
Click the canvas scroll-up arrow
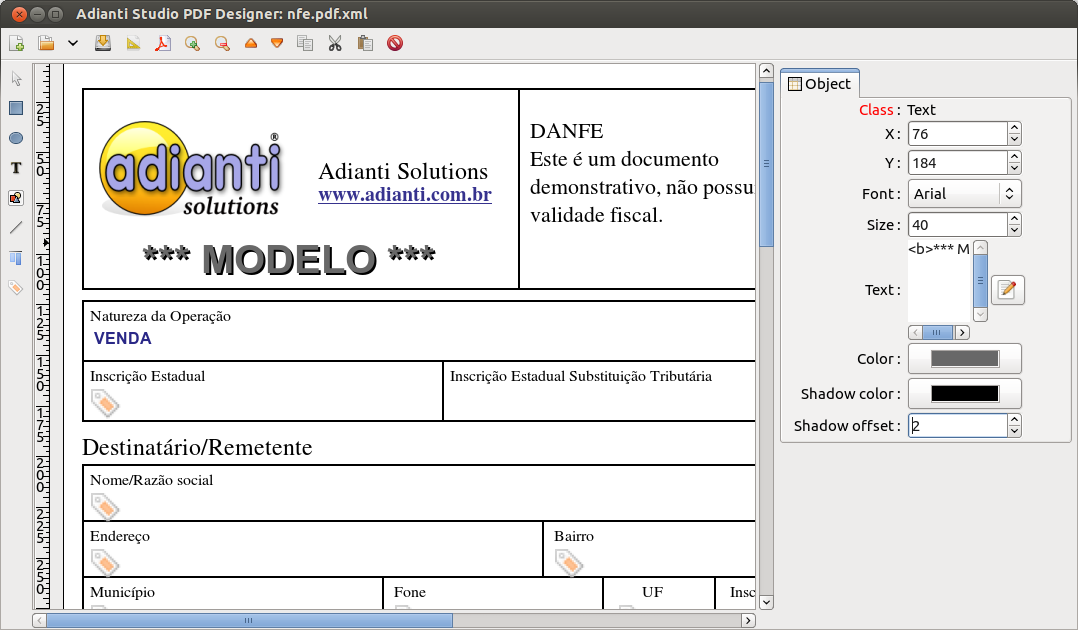point(767,71)
